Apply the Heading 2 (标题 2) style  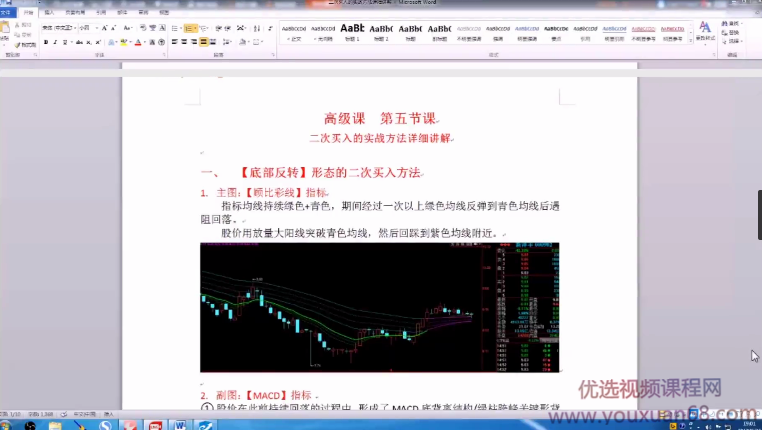[x=381, y=33]
